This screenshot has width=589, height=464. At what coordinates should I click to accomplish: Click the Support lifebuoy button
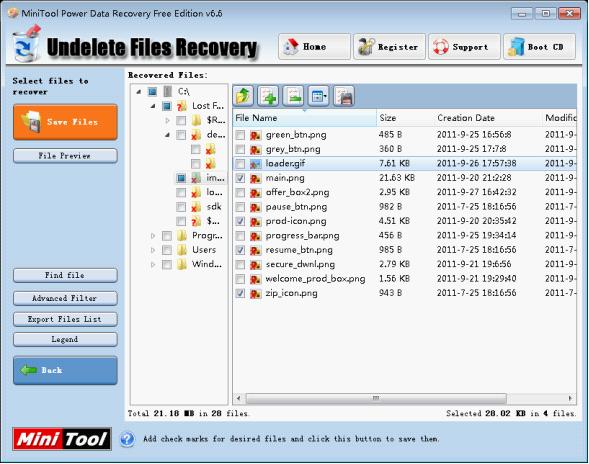pyautogui.click(x=464, y=47)
